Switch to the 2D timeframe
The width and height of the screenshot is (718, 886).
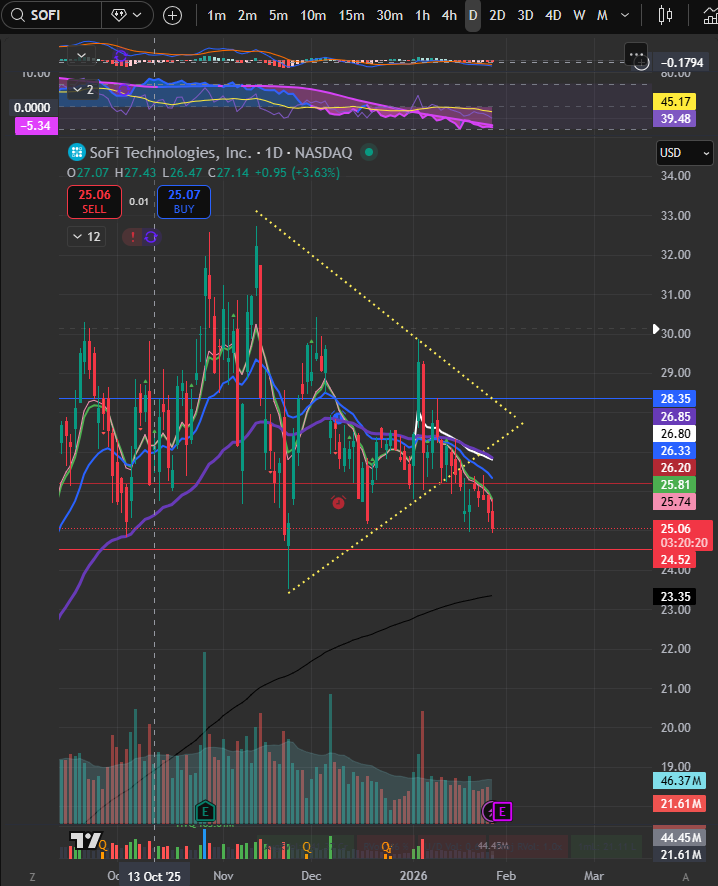(497, 15)
